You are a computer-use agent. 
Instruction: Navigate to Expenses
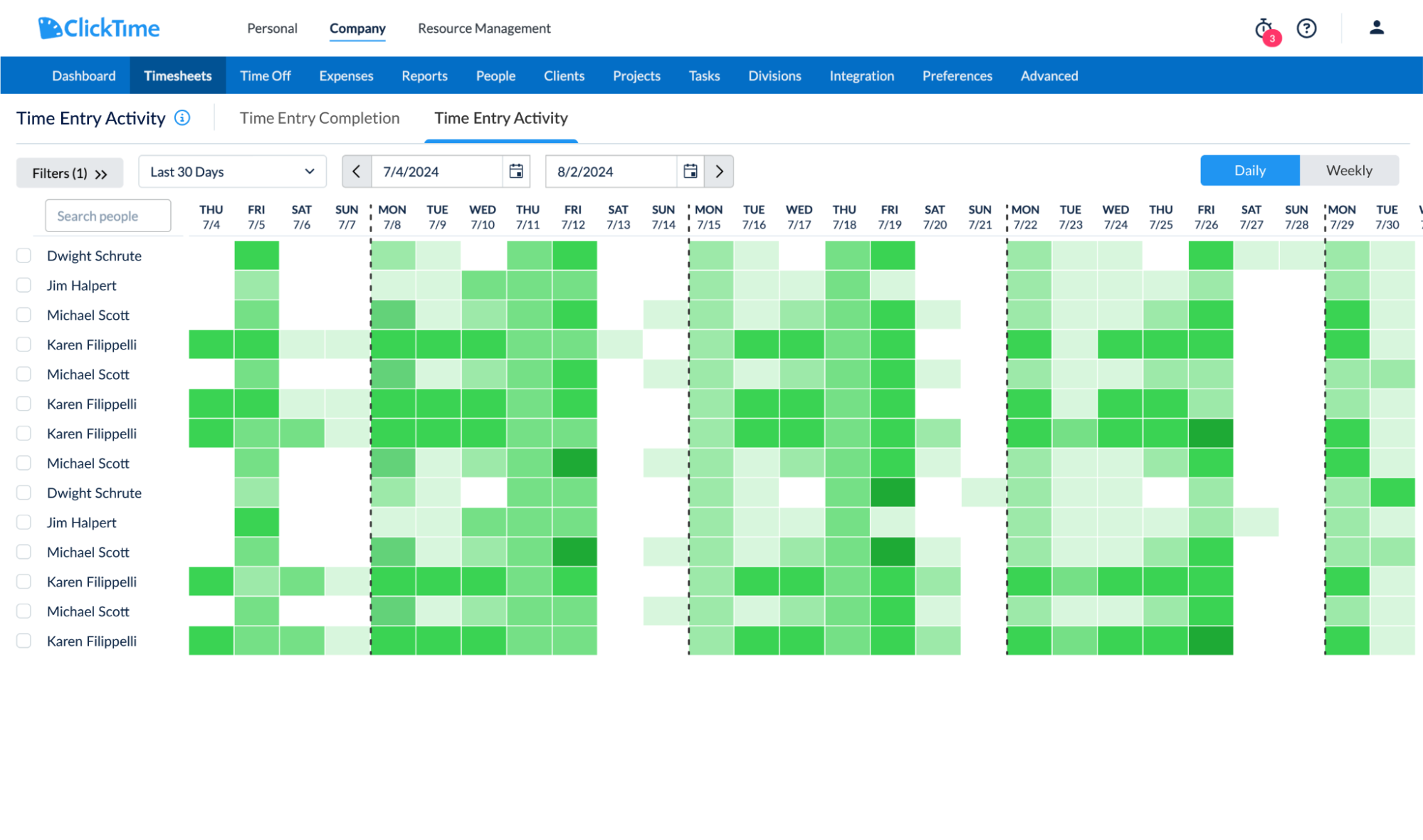click(346, 75)
